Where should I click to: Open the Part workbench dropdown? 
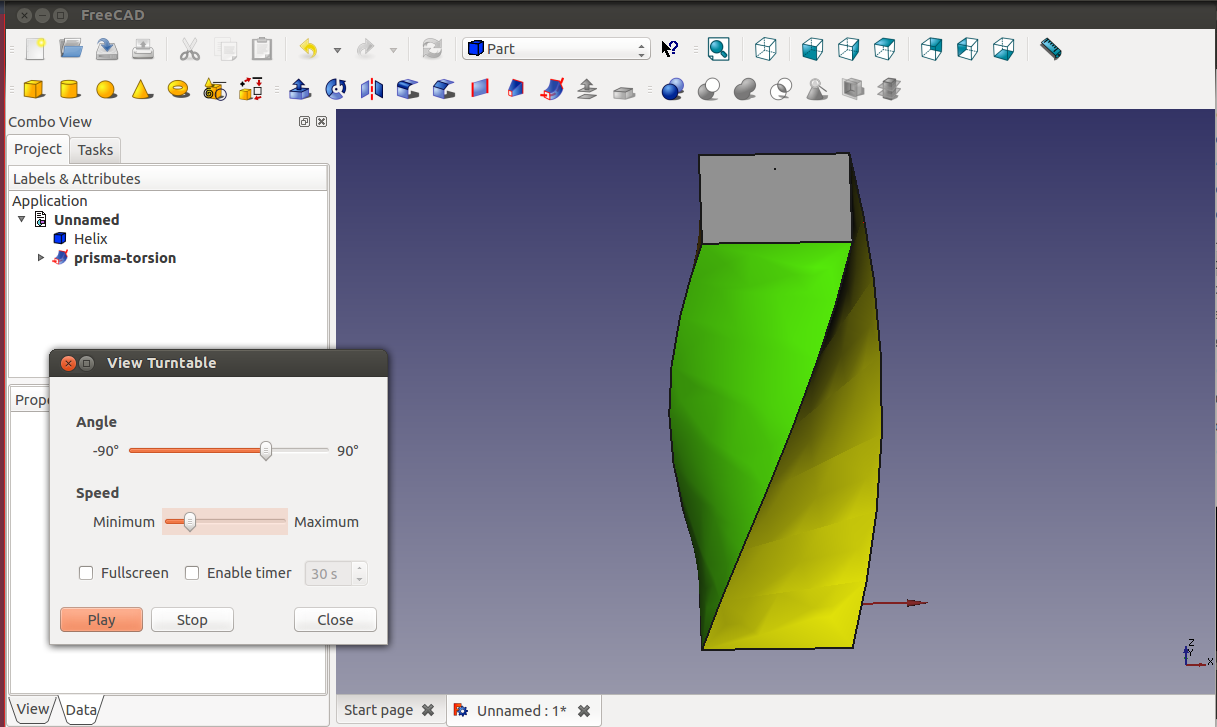(556, 49)
